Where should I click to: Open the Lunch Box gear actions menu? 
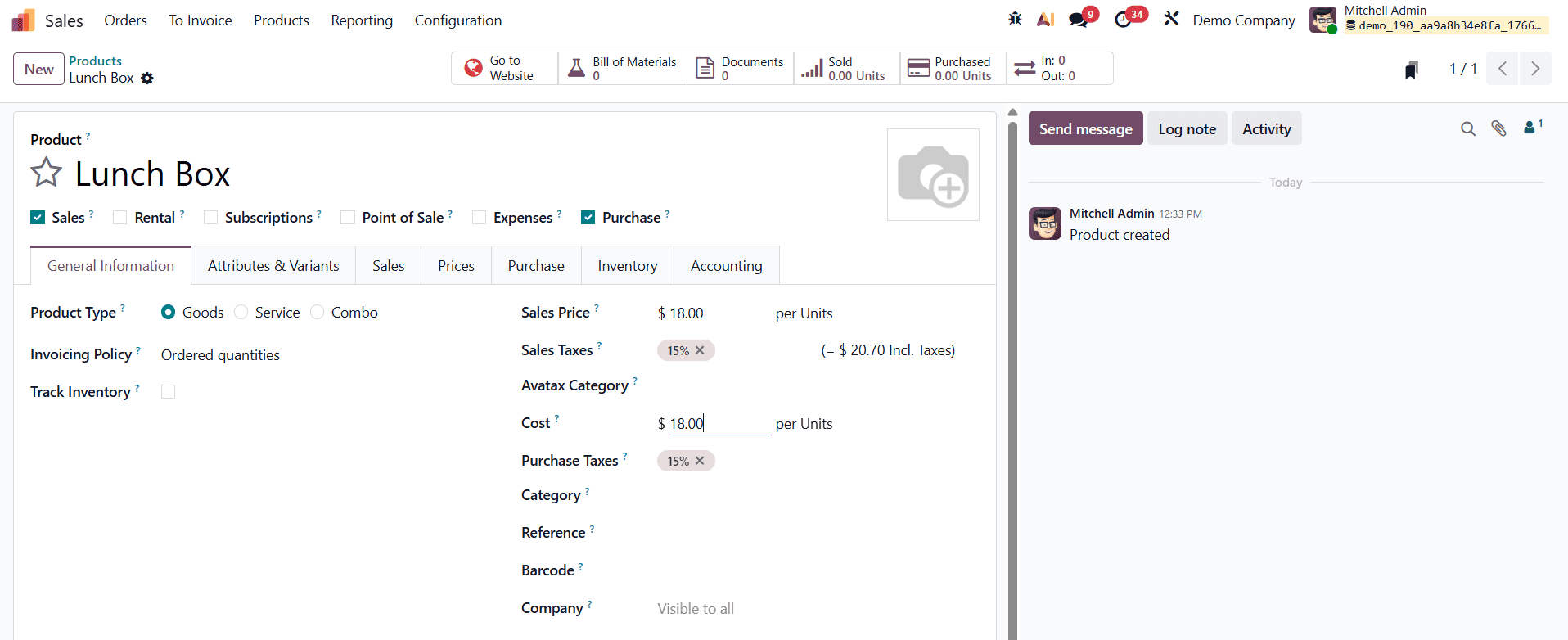[x=147, y=79]
